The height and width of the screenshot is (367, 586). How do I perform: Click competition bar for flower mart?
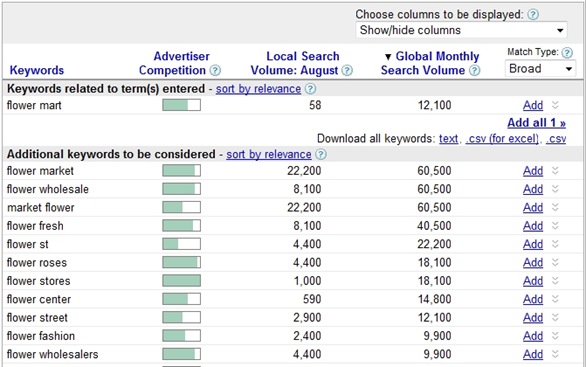(181, 105)
